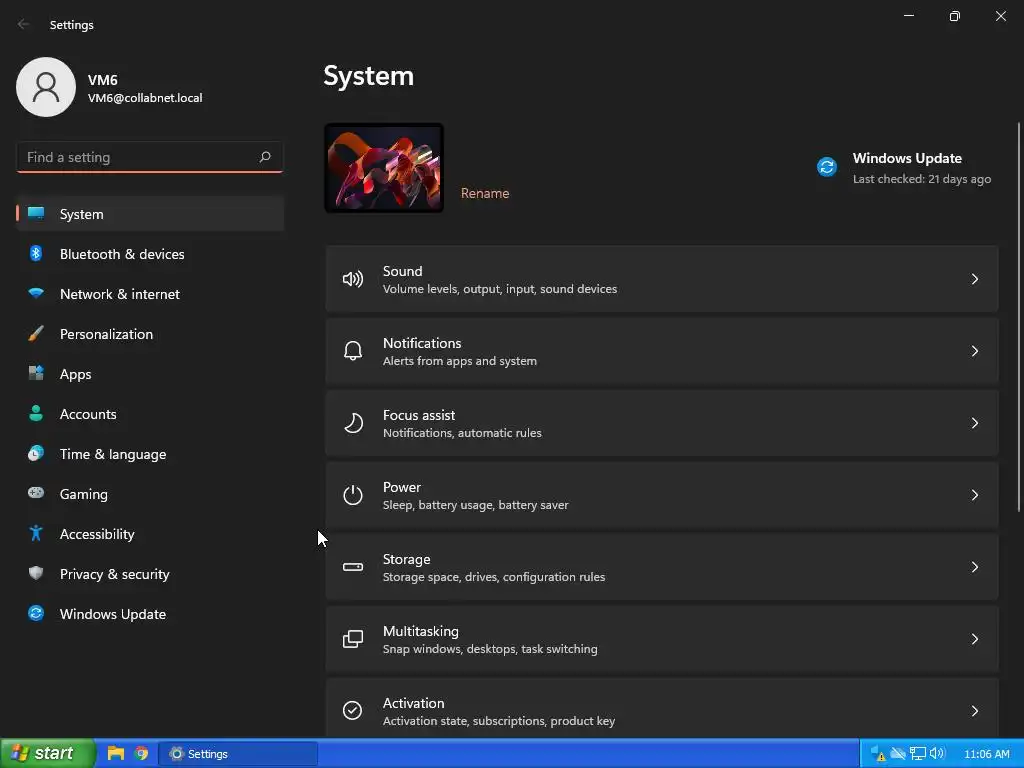The height and width of the screenshot is (768, 1024).
Task: Click the Personalization paintbrush icon
Action: click(x=36, y=334)
